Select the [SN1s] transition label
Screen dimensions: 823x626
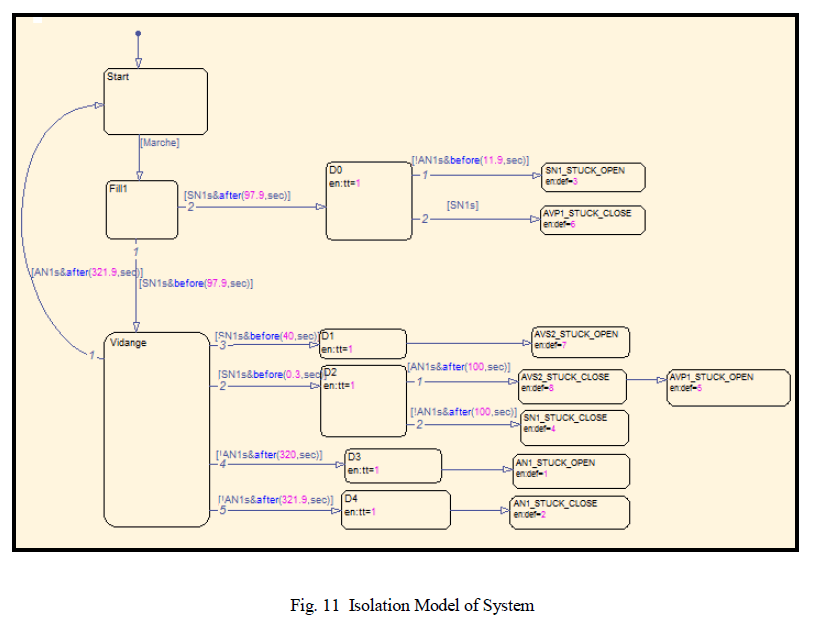pos(462,205)
